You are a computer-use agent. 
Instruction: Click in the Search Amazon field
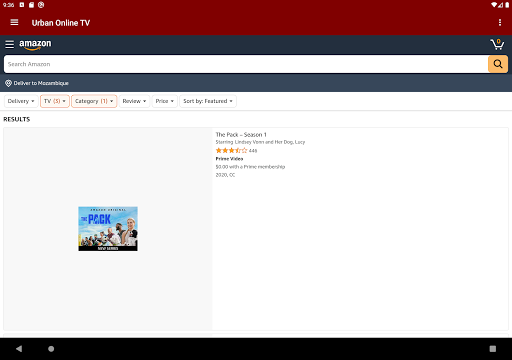(246, 64)
